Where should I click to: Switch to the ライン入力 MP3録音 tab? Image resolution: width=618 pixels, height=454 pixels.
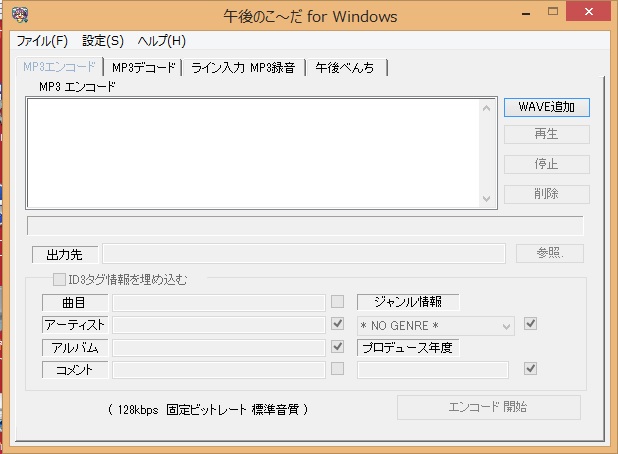coord(243,67)
